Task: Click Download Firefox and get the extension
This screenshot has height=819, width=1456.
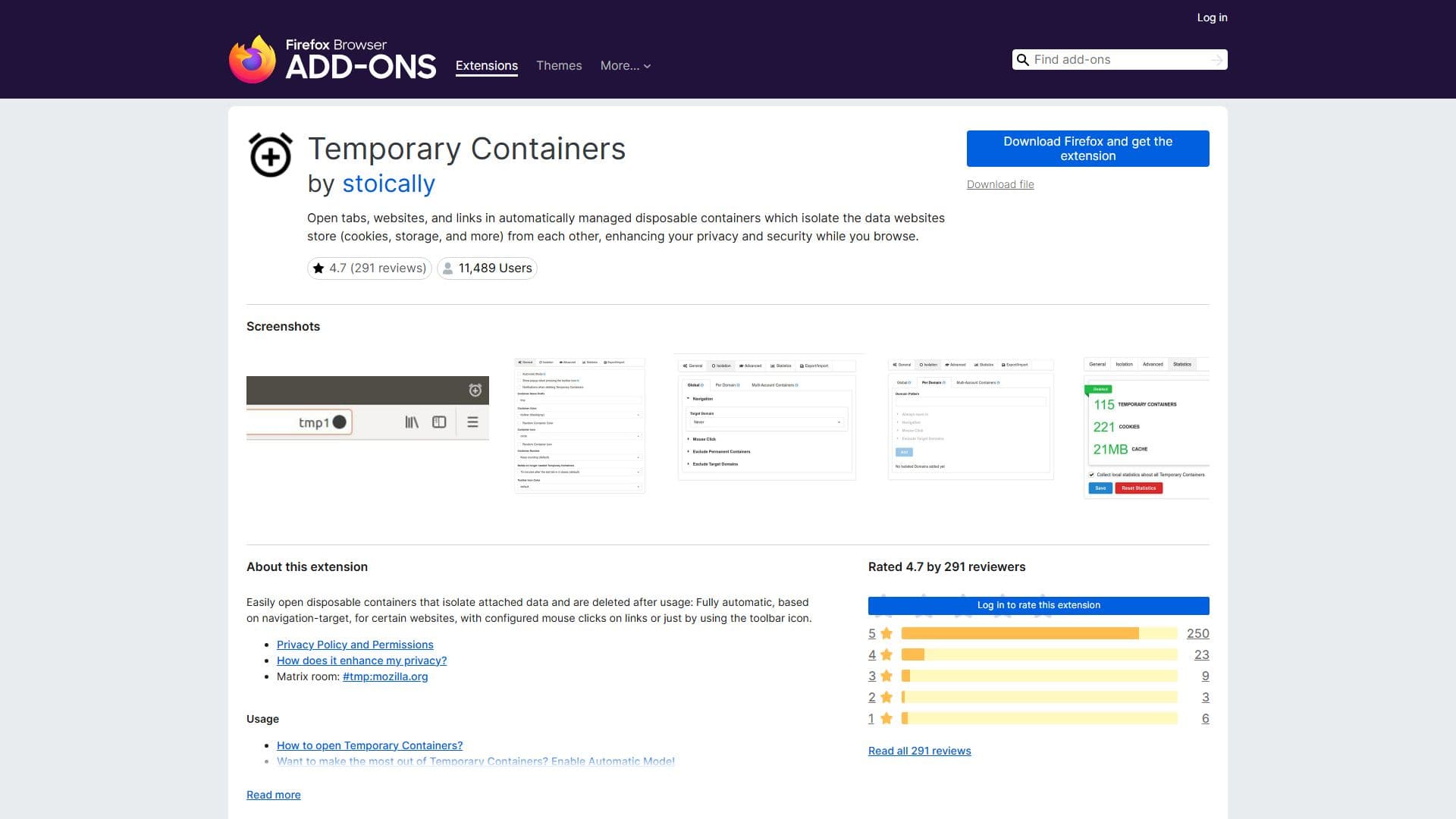Action: (x=1087, y=149)
